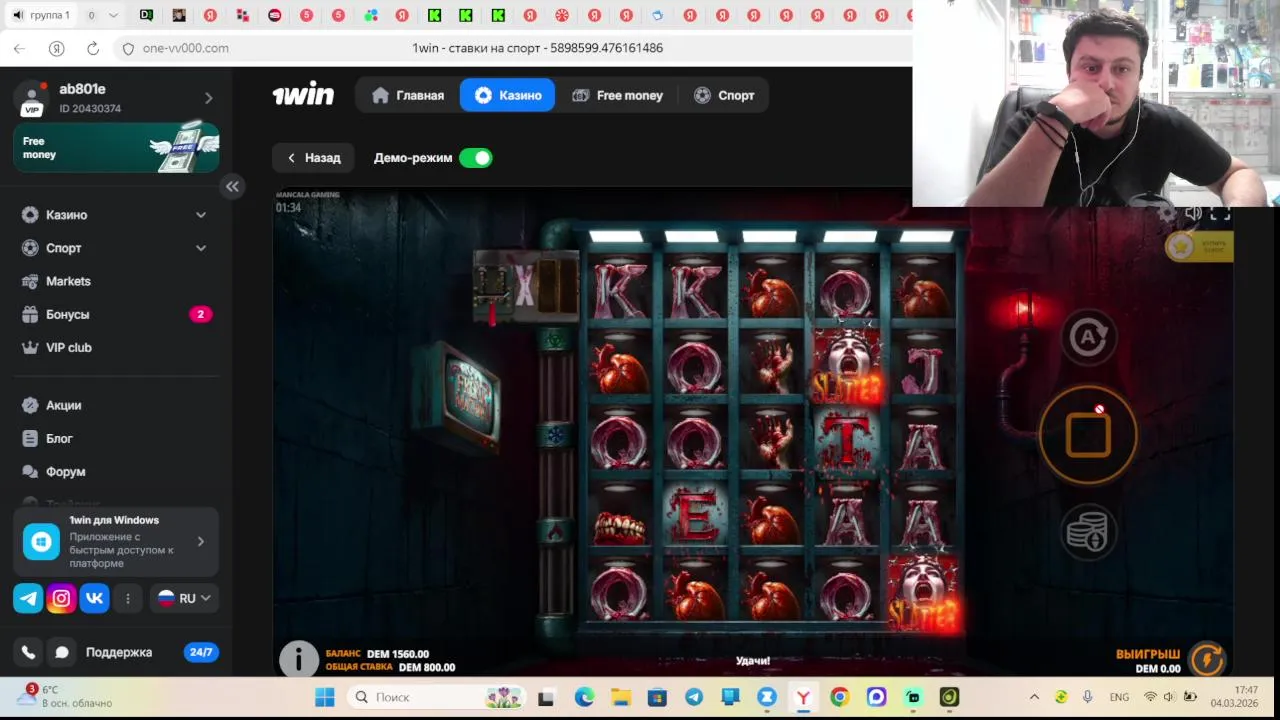Click the Telegram social icon

click(28, 598)
